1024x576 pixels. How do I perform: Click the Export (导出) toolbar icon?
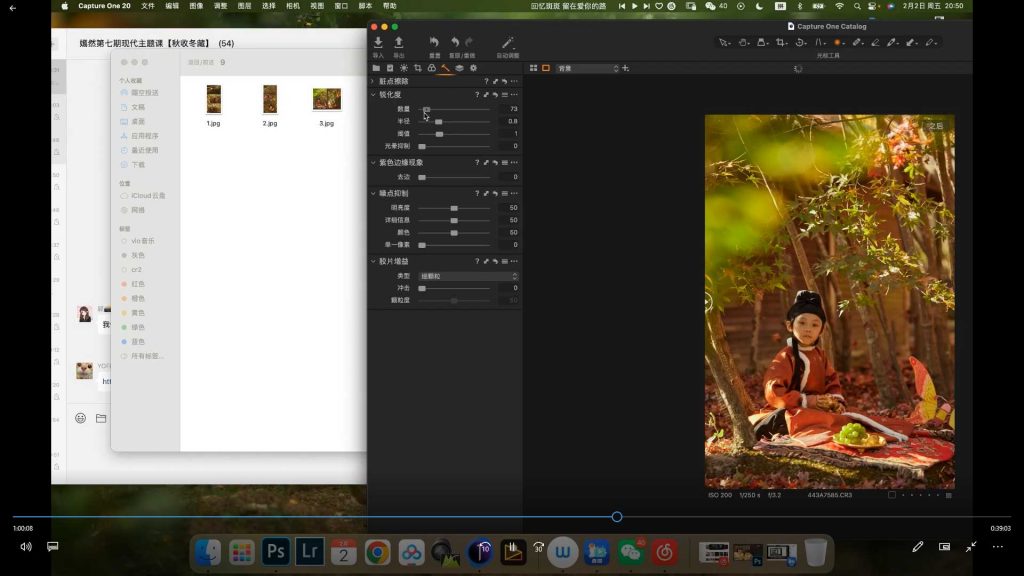399,43
